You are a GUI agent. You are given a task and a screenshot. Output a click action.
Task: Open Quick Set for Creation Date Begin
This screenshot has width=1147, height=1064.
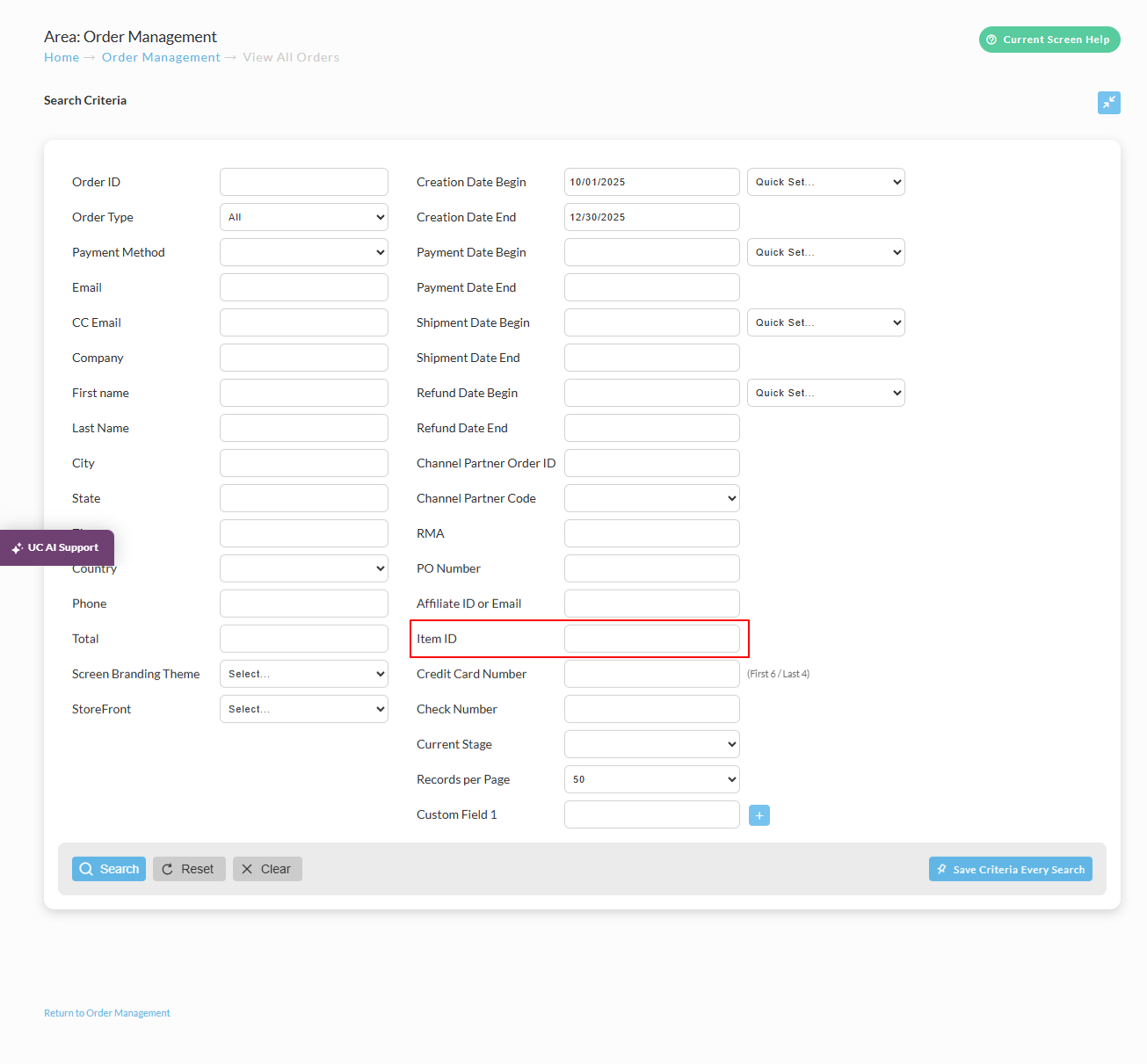coord(826,182)
